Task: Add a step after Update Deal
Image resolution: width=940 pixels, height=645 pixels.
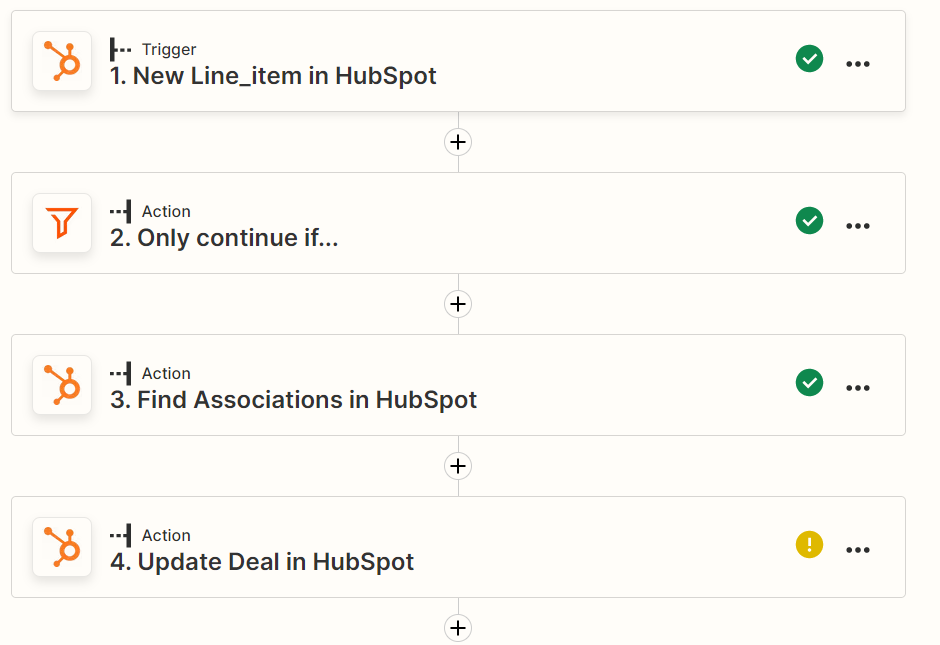Action: (x=457, y=628)
